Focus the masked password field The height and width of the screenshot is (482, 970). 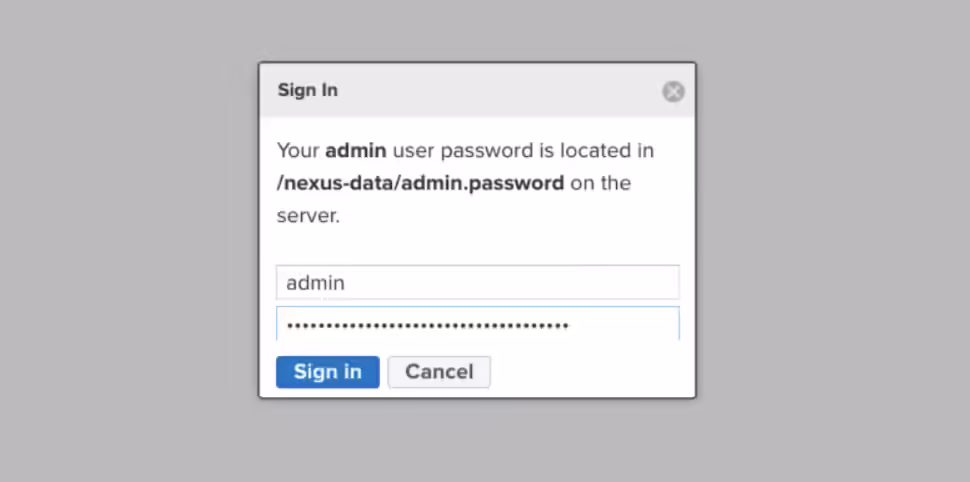pos(478,324)
